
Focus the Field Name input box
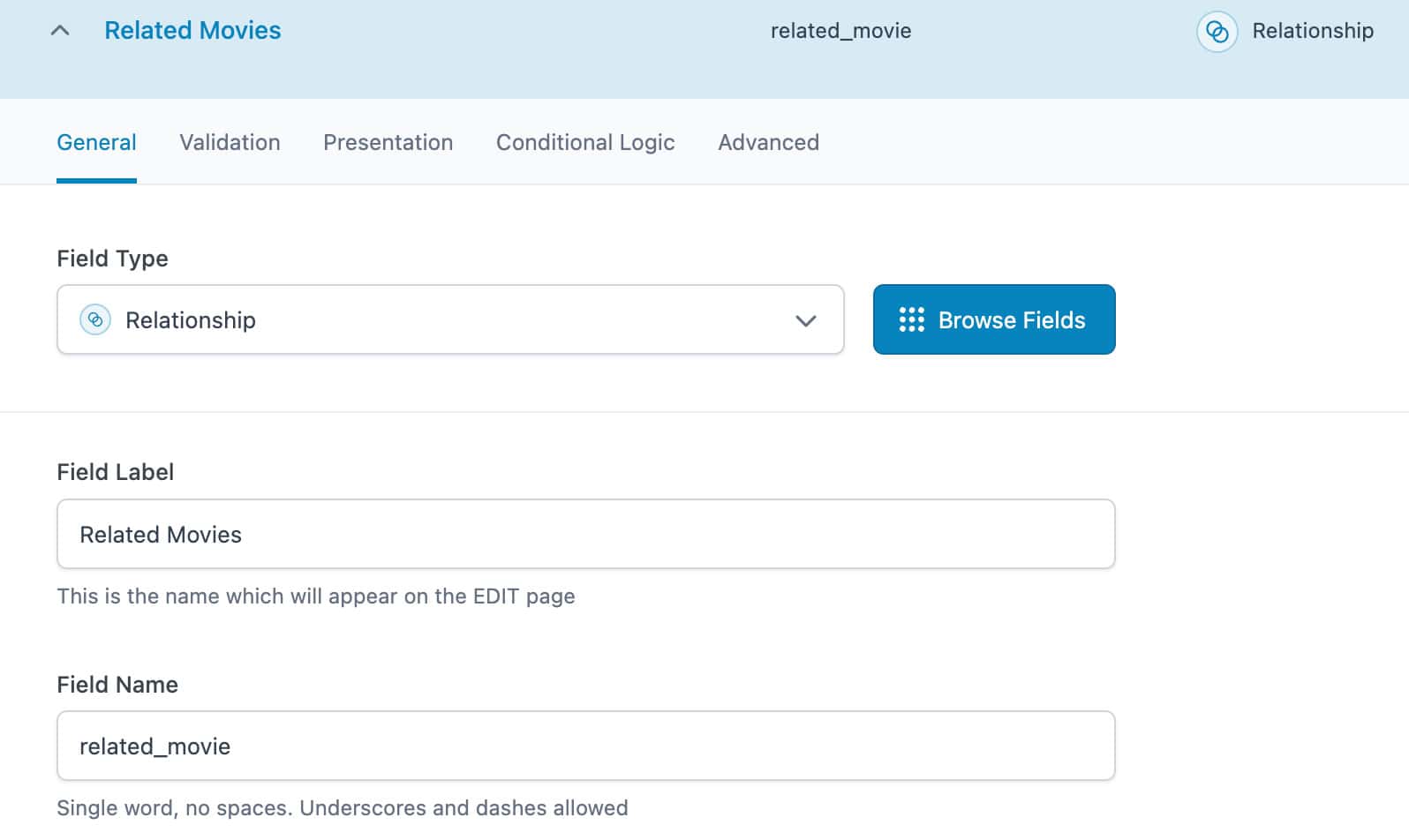[586, 746]
